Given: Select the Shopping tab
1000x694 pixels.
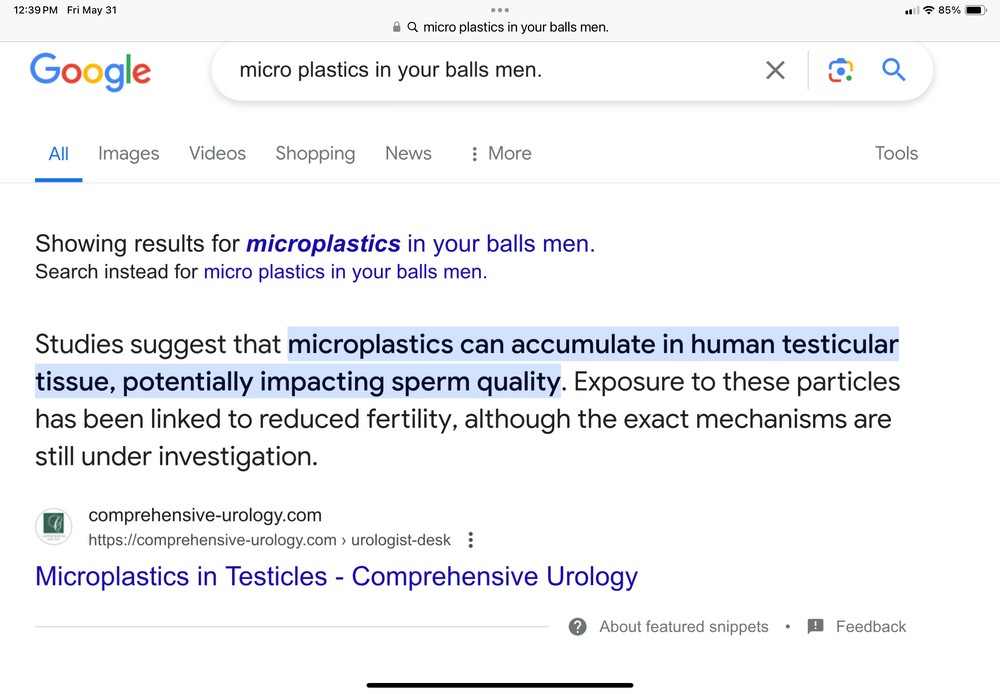Looking at the screenshot, I should point(315,154).
